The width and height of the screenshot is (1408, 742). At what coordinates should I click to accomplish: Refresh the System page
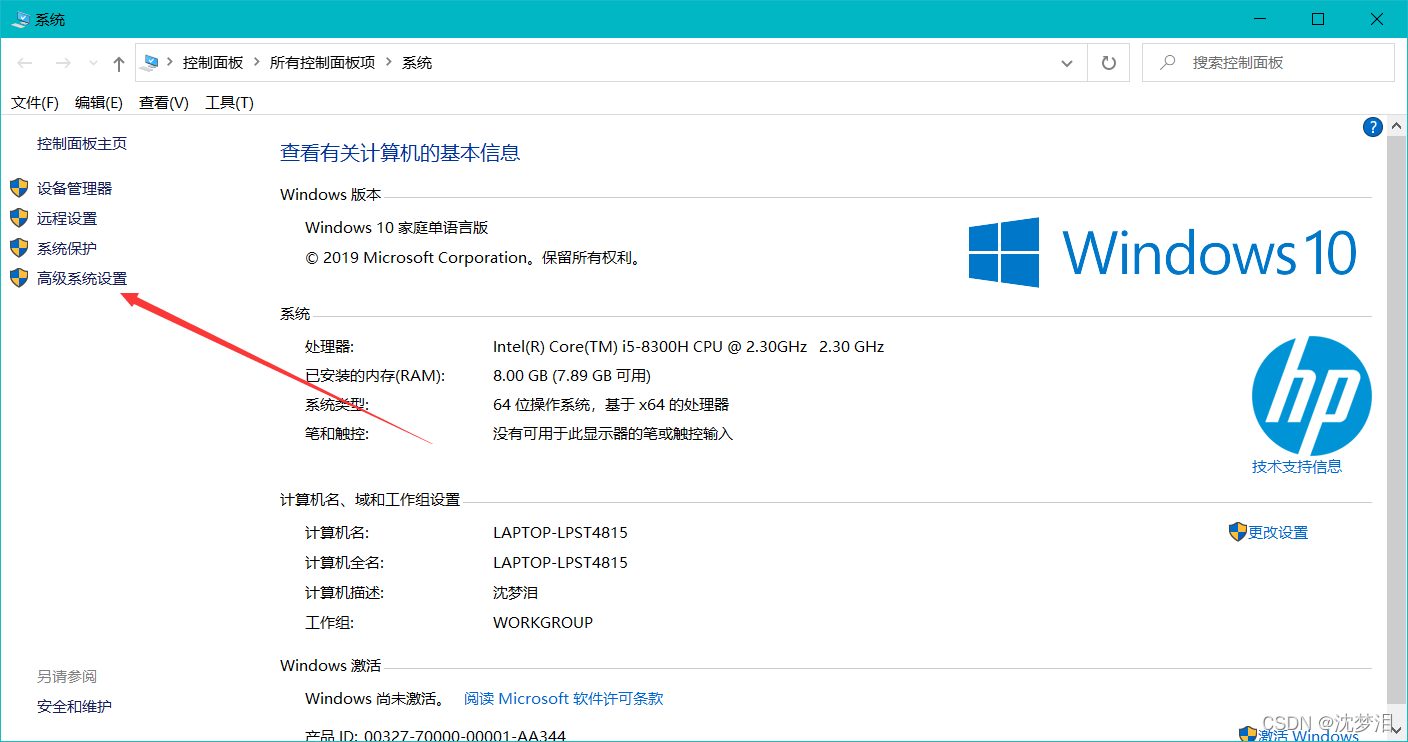[x=1108, y=63]
